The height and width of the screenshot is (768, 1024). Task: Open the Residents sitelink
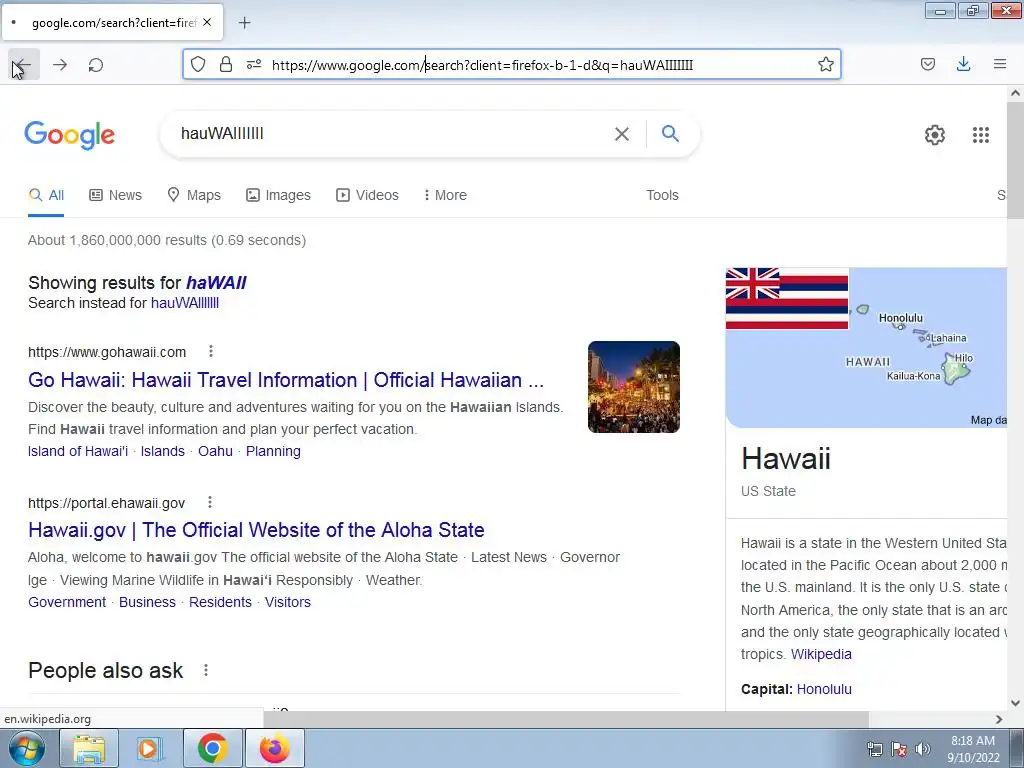220,602
